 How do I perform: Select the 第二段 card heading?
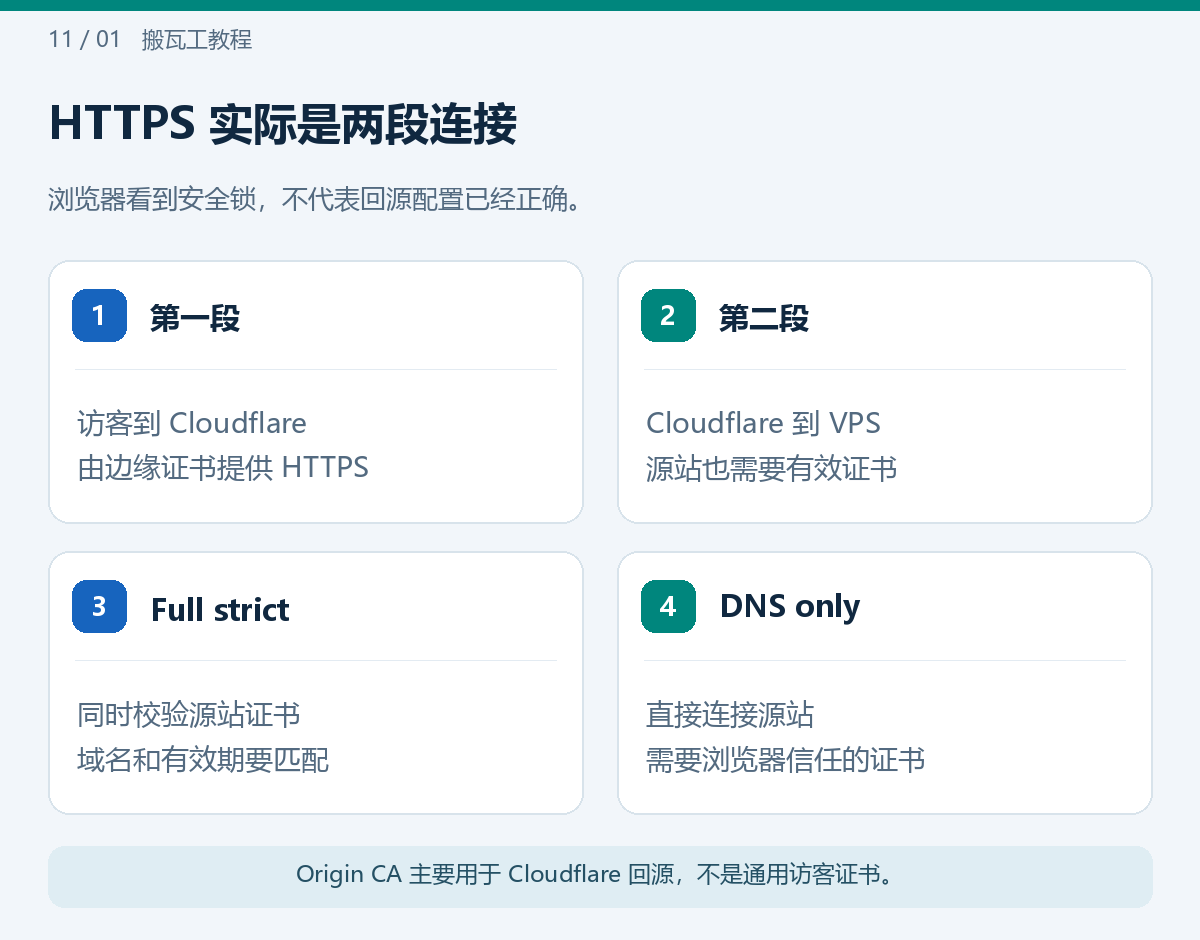click(764, 318)
